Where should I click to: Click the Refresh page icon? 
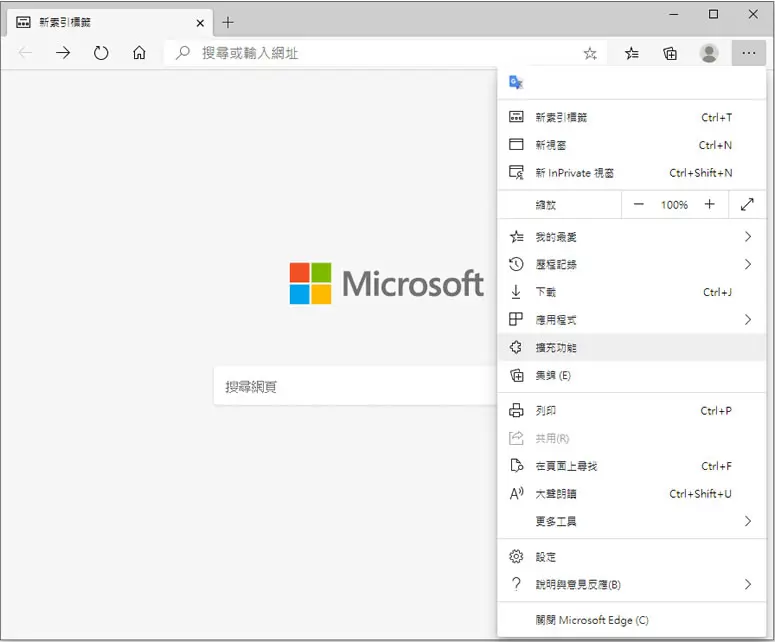click(x=101, y=52)
